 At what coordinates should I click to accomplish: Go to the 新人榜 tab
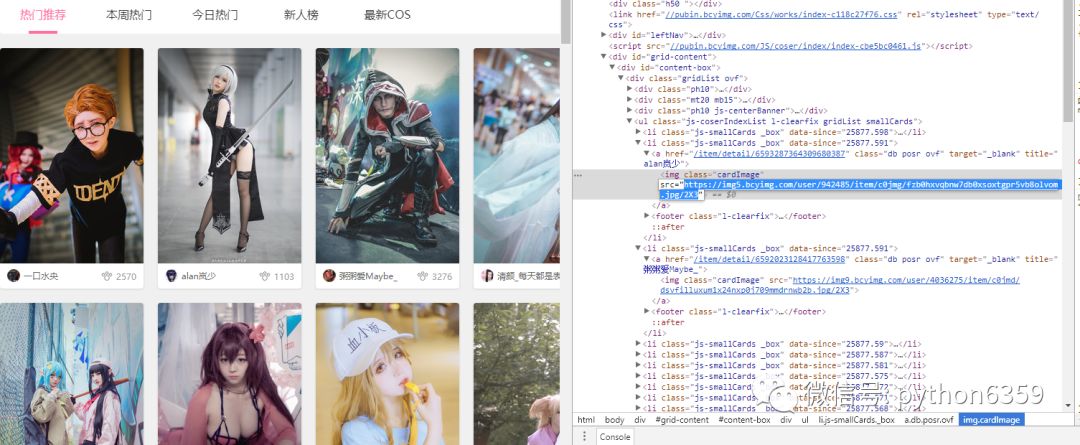click(301, 14)
